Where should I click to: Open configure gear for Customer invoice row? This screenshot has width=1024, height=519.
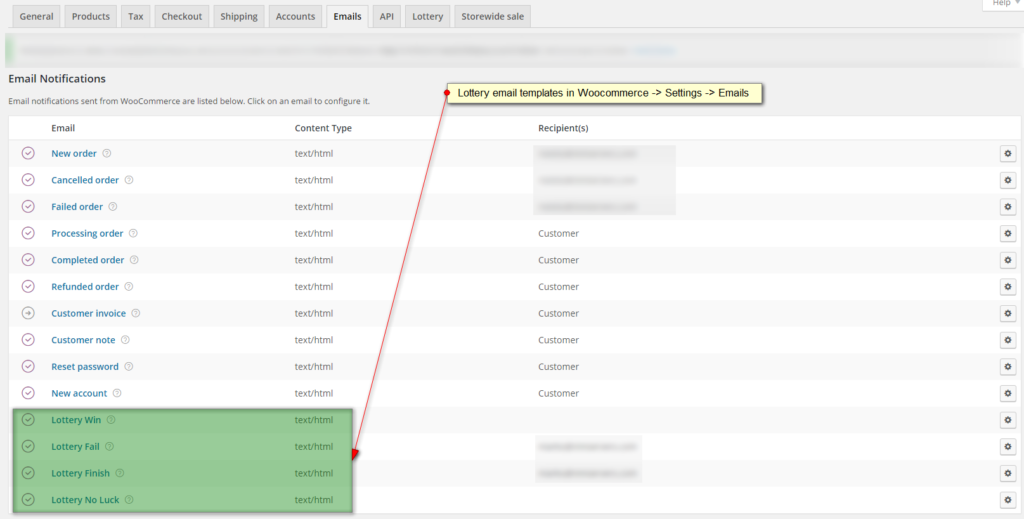click(1008, 313)
